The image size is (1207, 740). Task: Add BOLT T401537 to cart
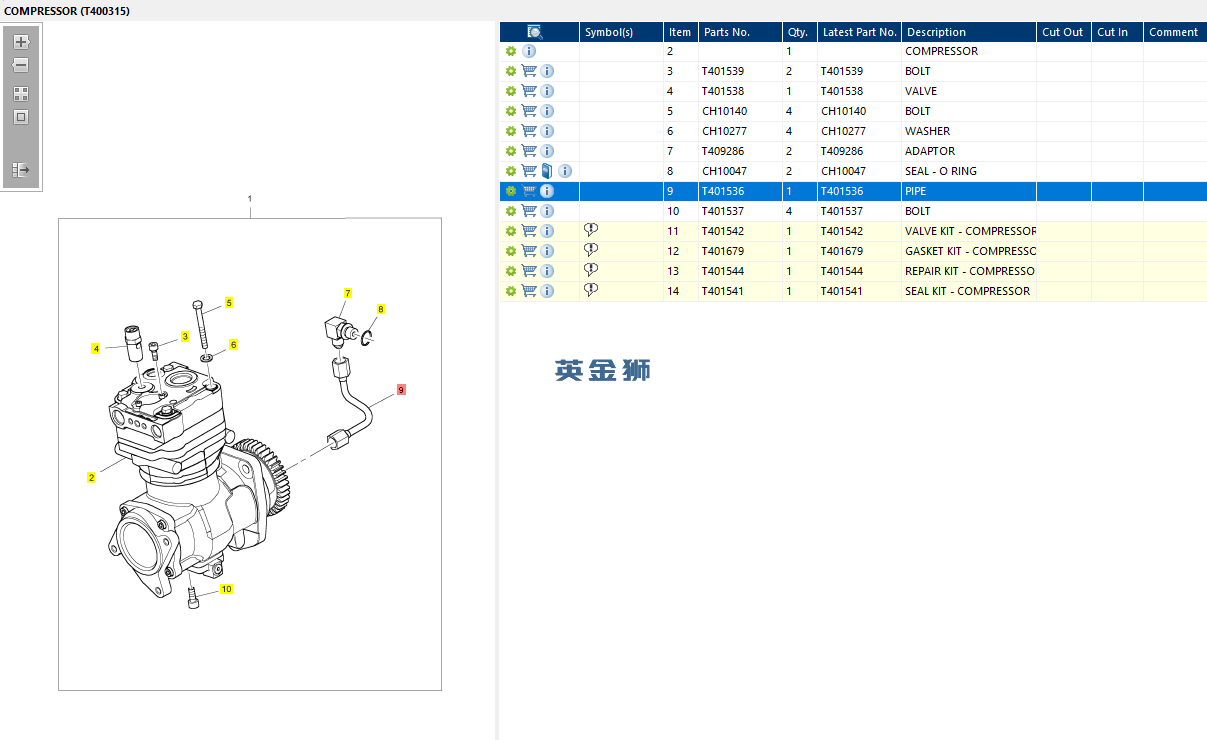(x=529, y=211)
